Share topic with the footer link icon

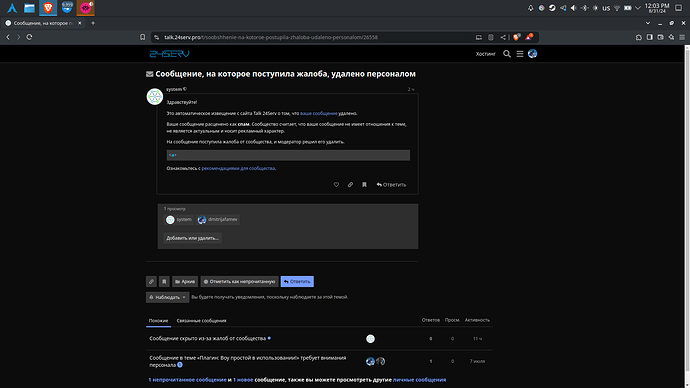click(x=151, y=282)
